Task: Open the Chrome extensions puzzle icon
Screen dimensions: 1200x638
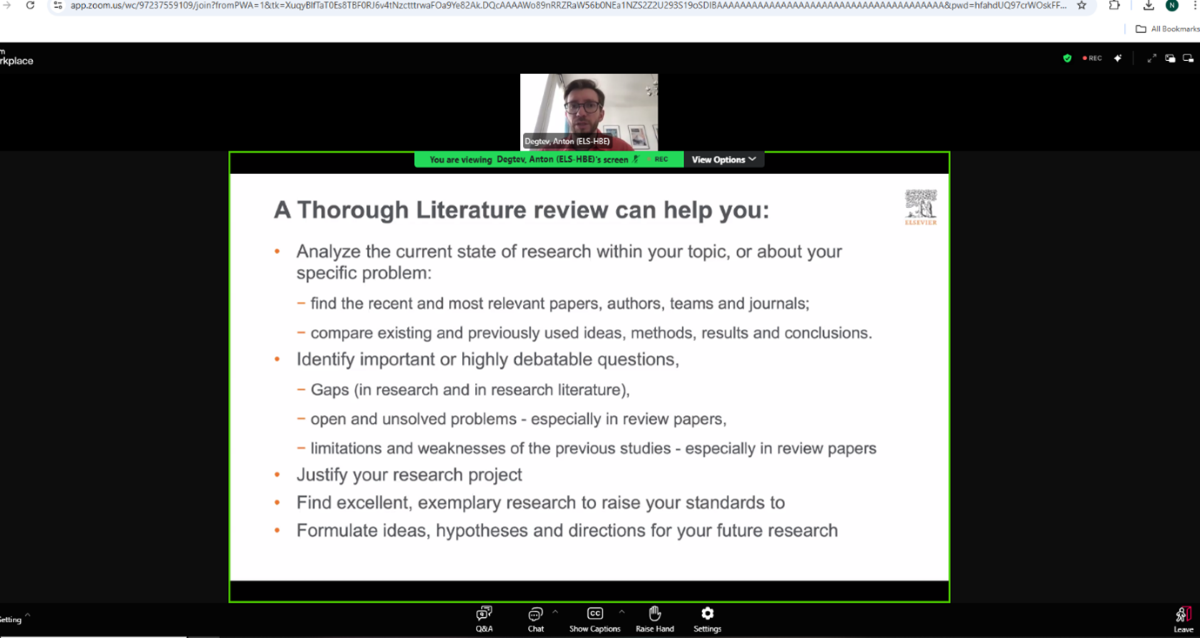Action: [1115, 5]
